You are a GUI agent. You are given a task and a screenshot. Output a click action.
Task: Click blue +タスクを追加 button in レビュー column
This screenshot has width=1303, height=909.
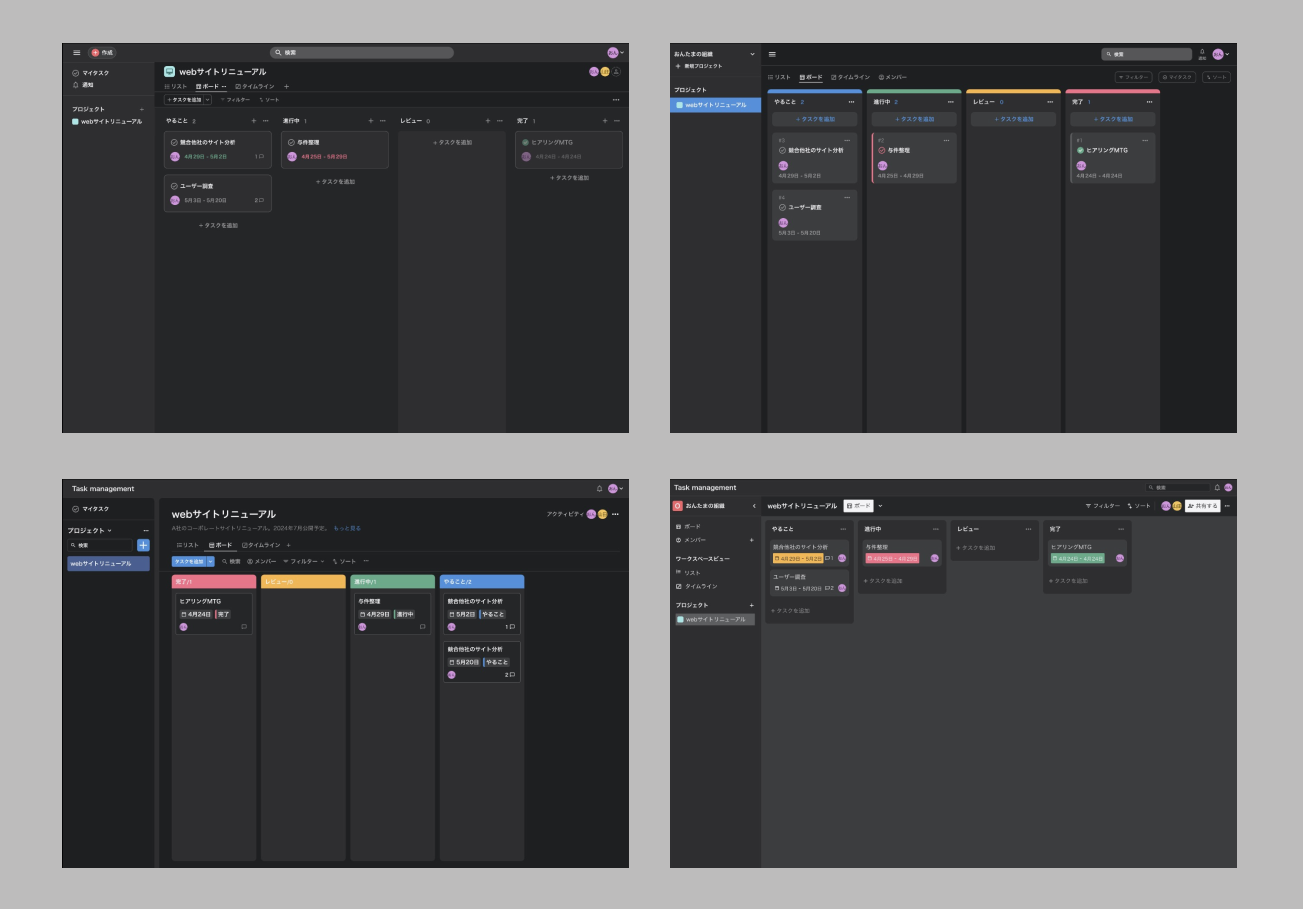pyautogui.click(x=1013, y=119)
